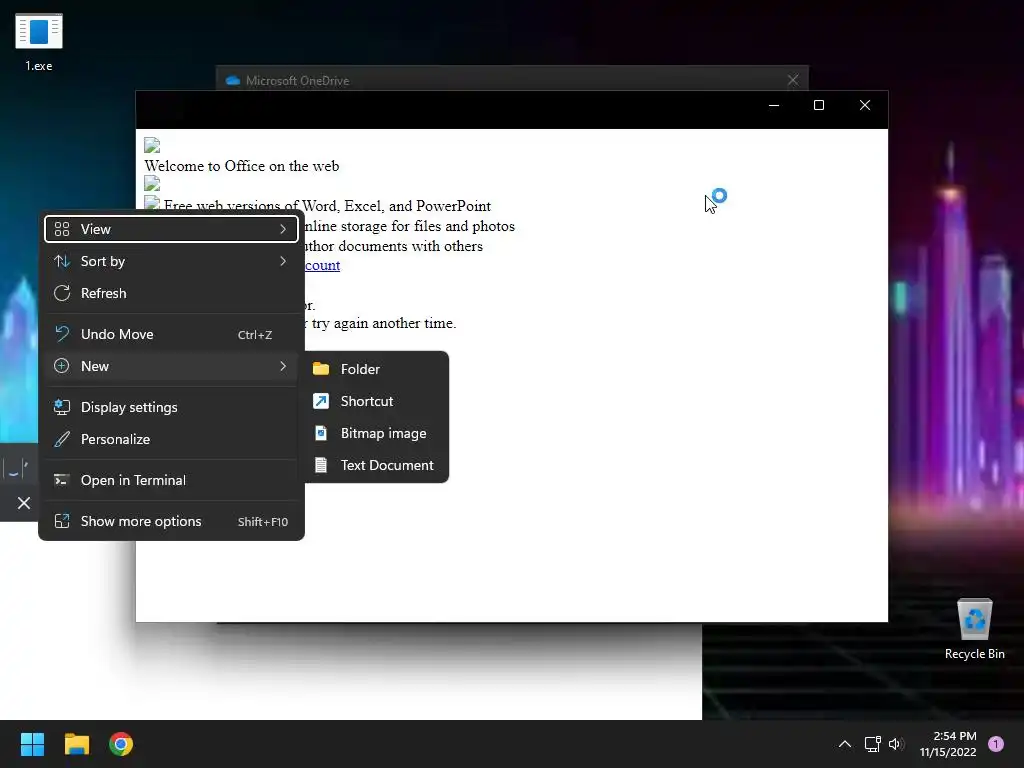Create a new Folder

click(375, 369)
